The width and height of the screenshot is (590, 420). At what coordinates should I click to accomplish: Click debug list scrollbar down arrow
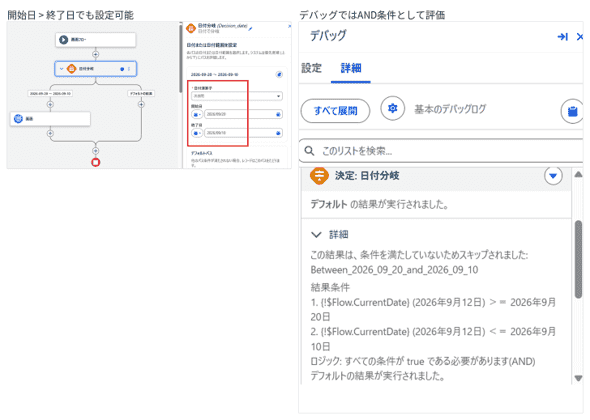(578, 378)
